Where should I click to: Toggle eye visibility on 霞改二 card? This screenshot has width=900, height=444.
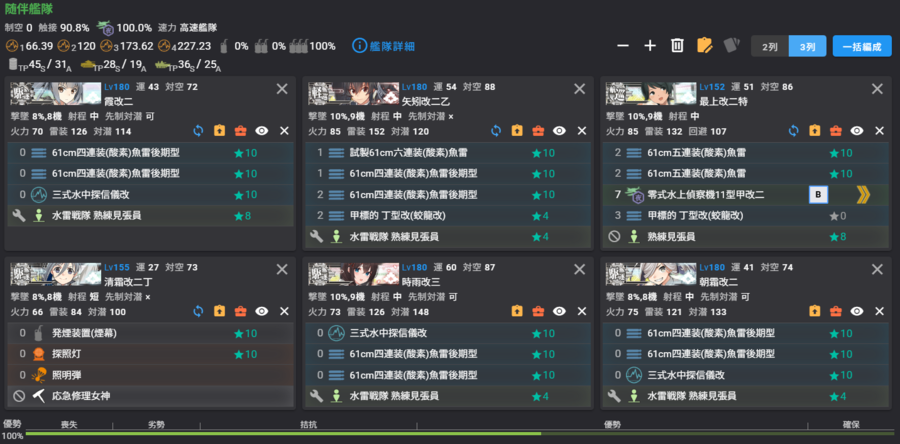262,131
